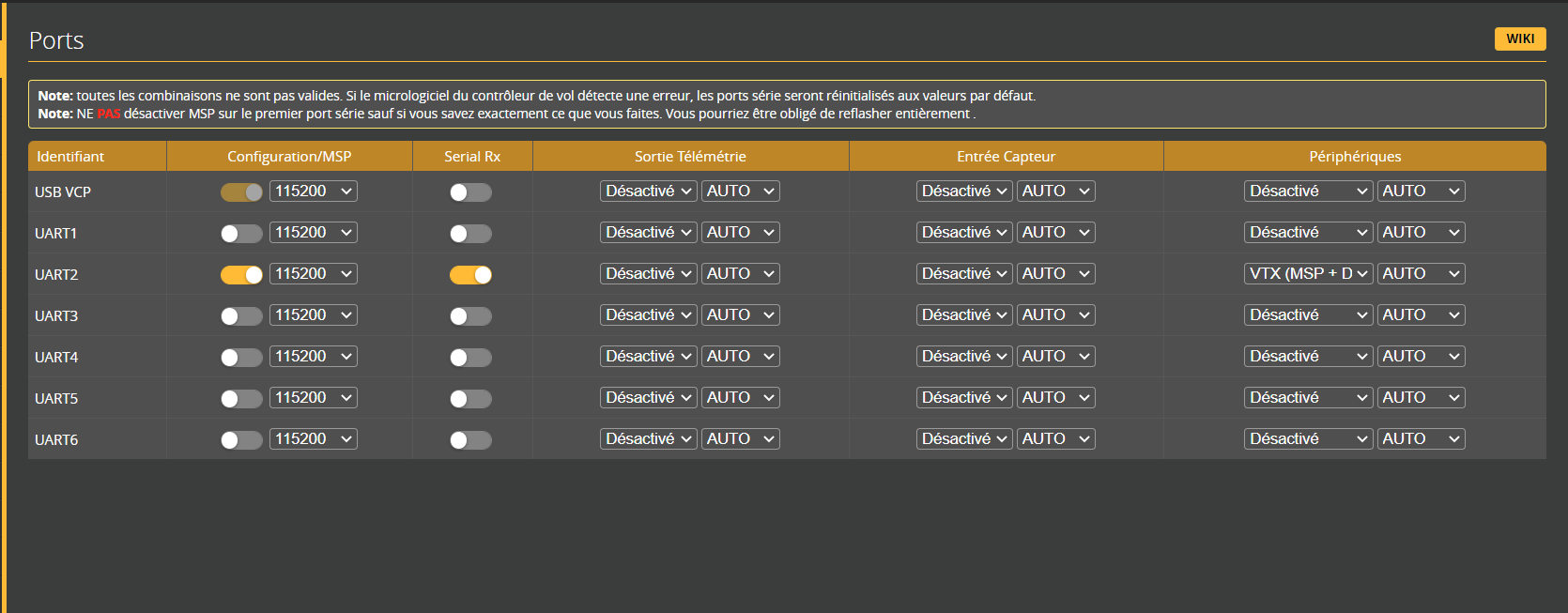Expand UART4 Entrée Capteur AUTO dropdown
The height and width of the screenshot is (613, 1568).
[1055, 356]
